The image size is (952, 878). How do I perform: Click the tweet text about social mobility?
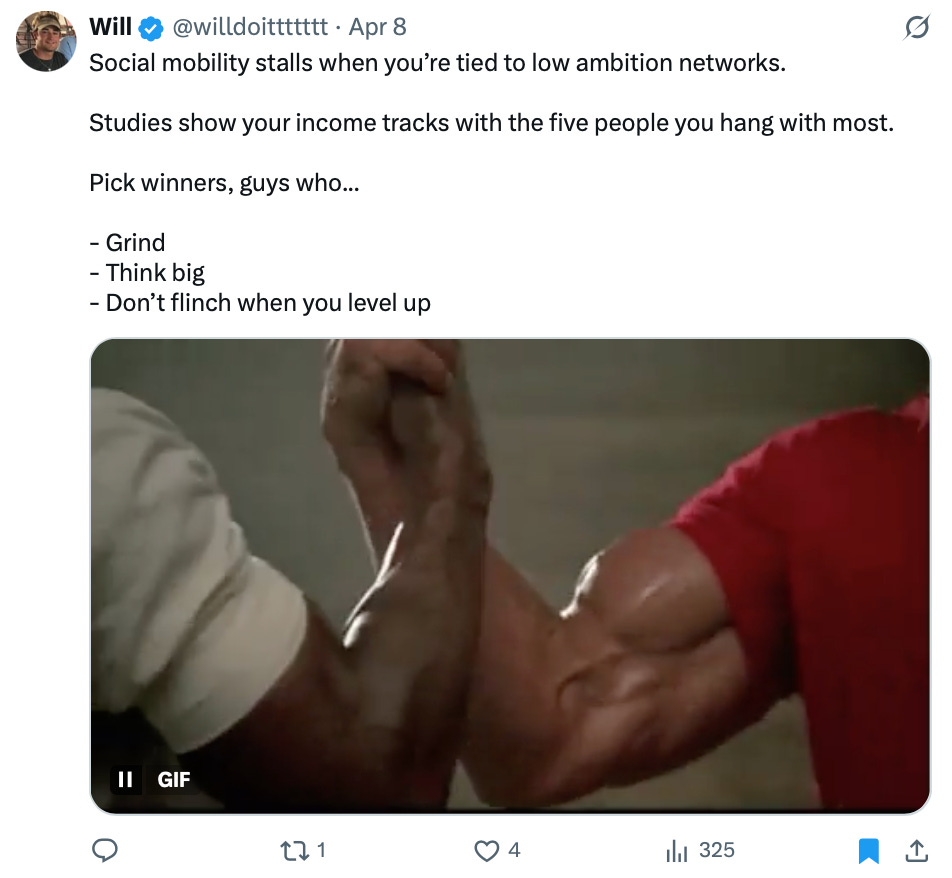click(437, 63)
